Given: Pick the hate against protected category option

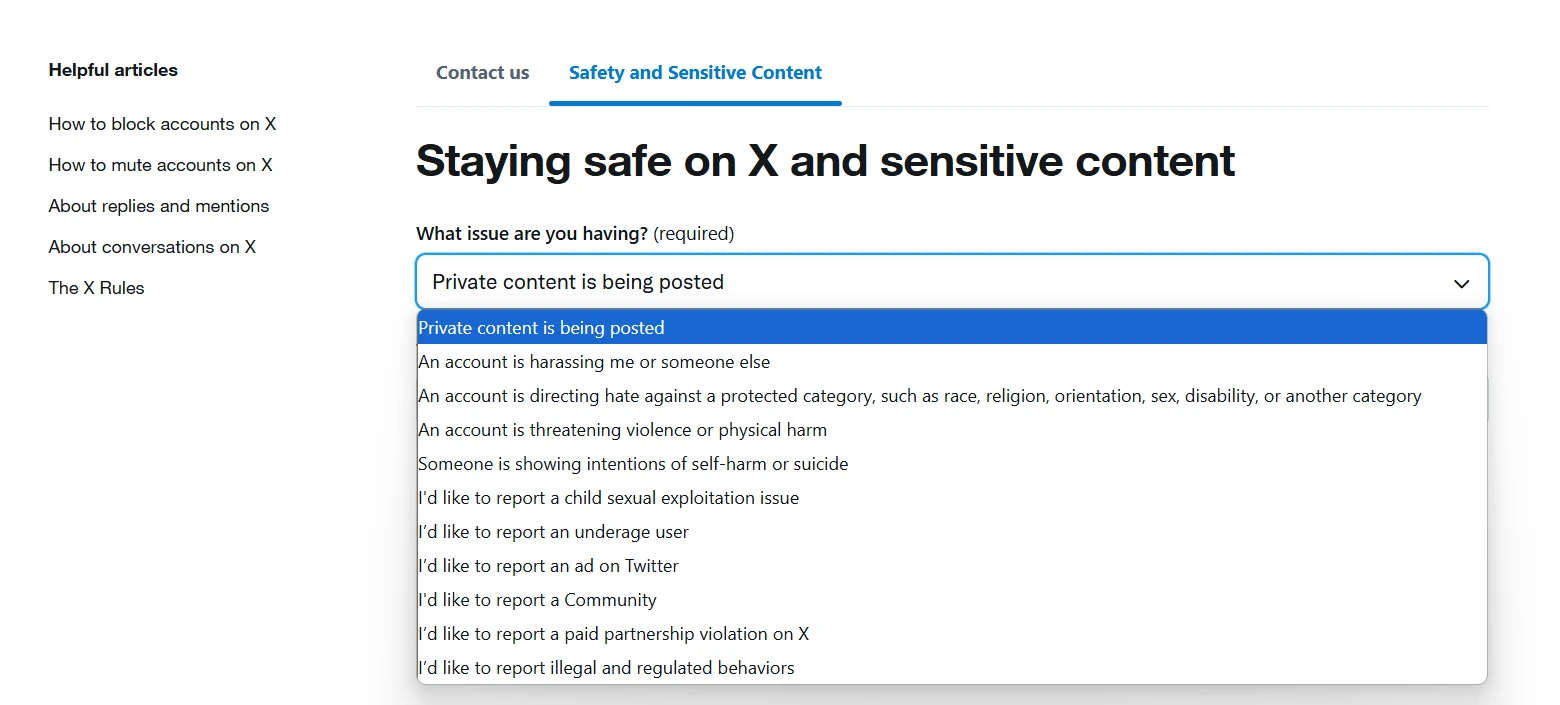Looking at the screenshot, I should click(919, 396).
